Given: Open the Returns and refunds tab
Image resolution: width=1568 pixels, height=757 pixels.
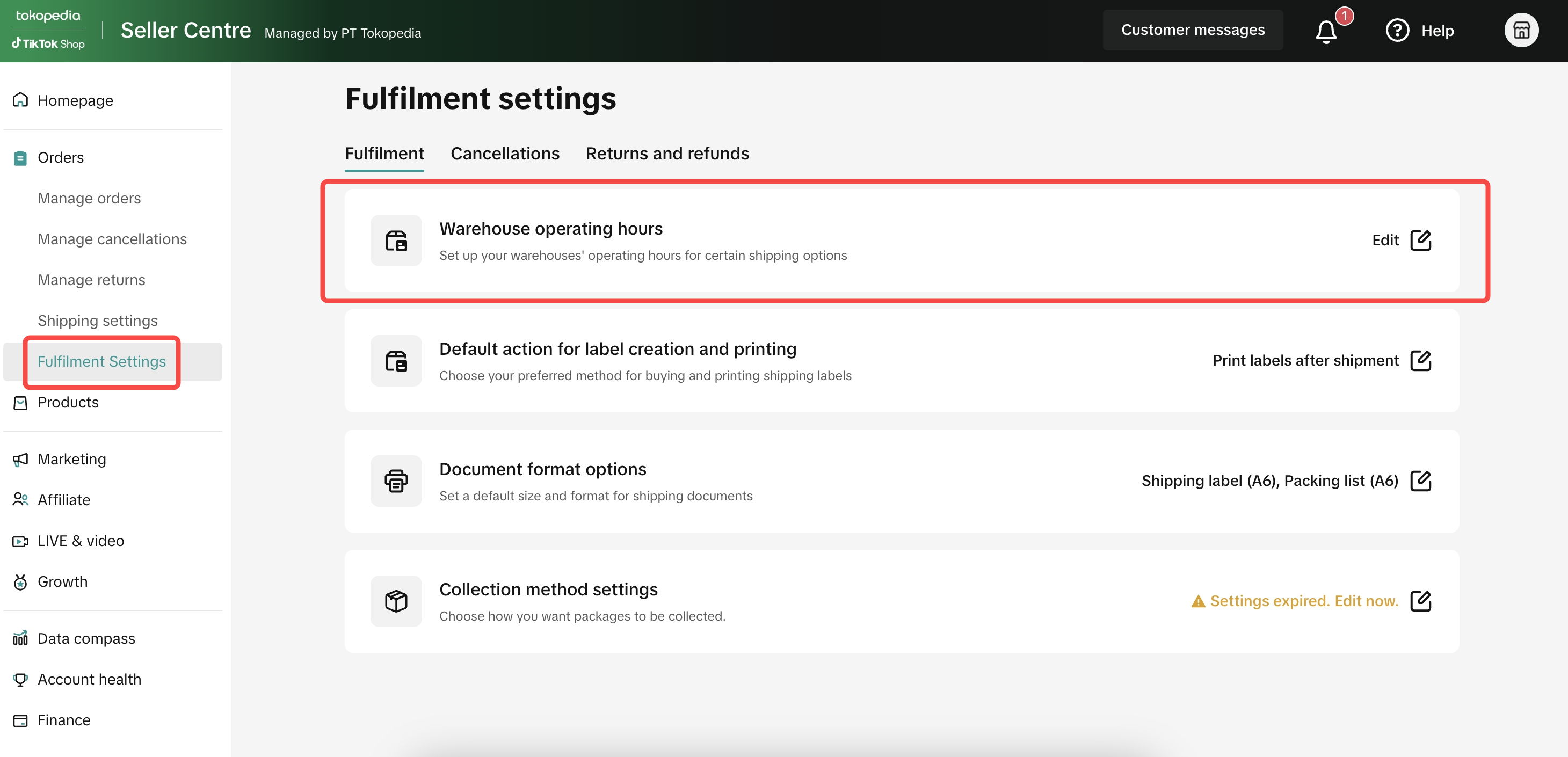Looking at the screenshot, I should [667, 154].
